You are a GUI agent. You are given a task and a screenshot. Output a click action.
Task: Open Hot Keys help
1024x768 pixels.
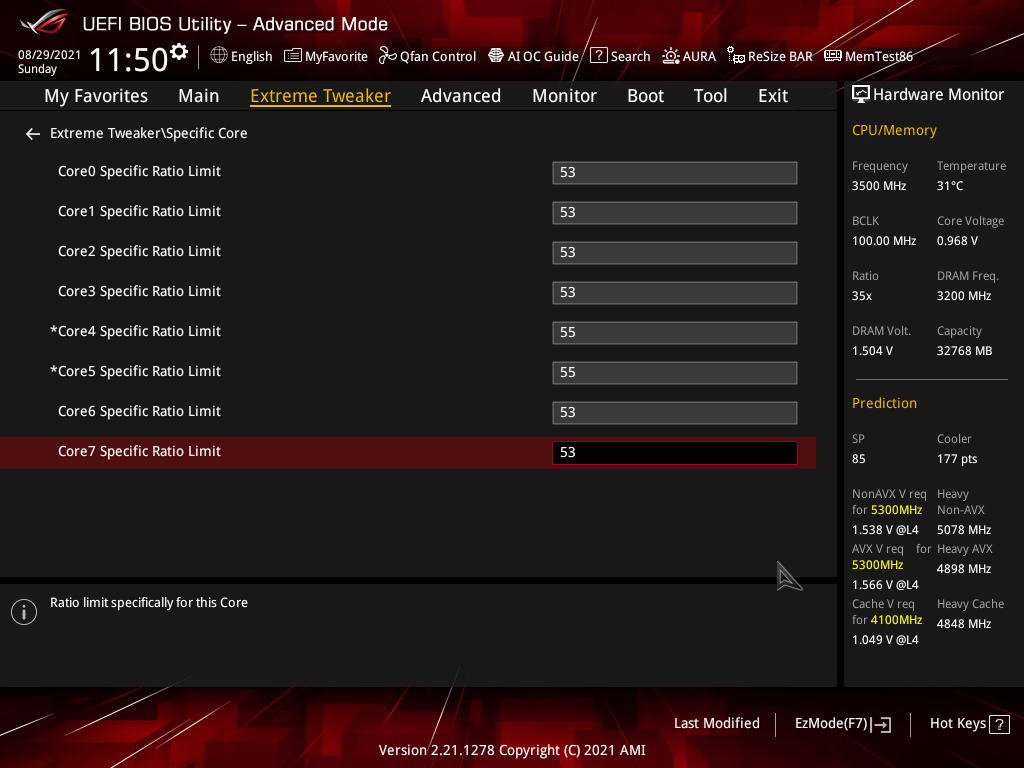[x=969, y=724]
